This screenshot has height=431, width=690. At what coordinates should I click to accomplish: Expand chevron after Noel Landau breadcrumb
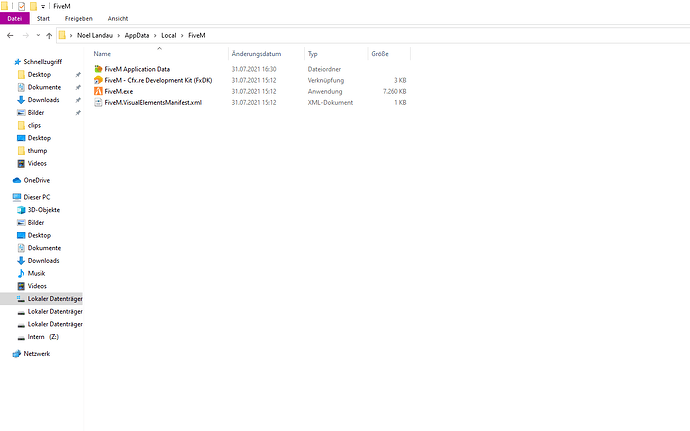[119, 35]
